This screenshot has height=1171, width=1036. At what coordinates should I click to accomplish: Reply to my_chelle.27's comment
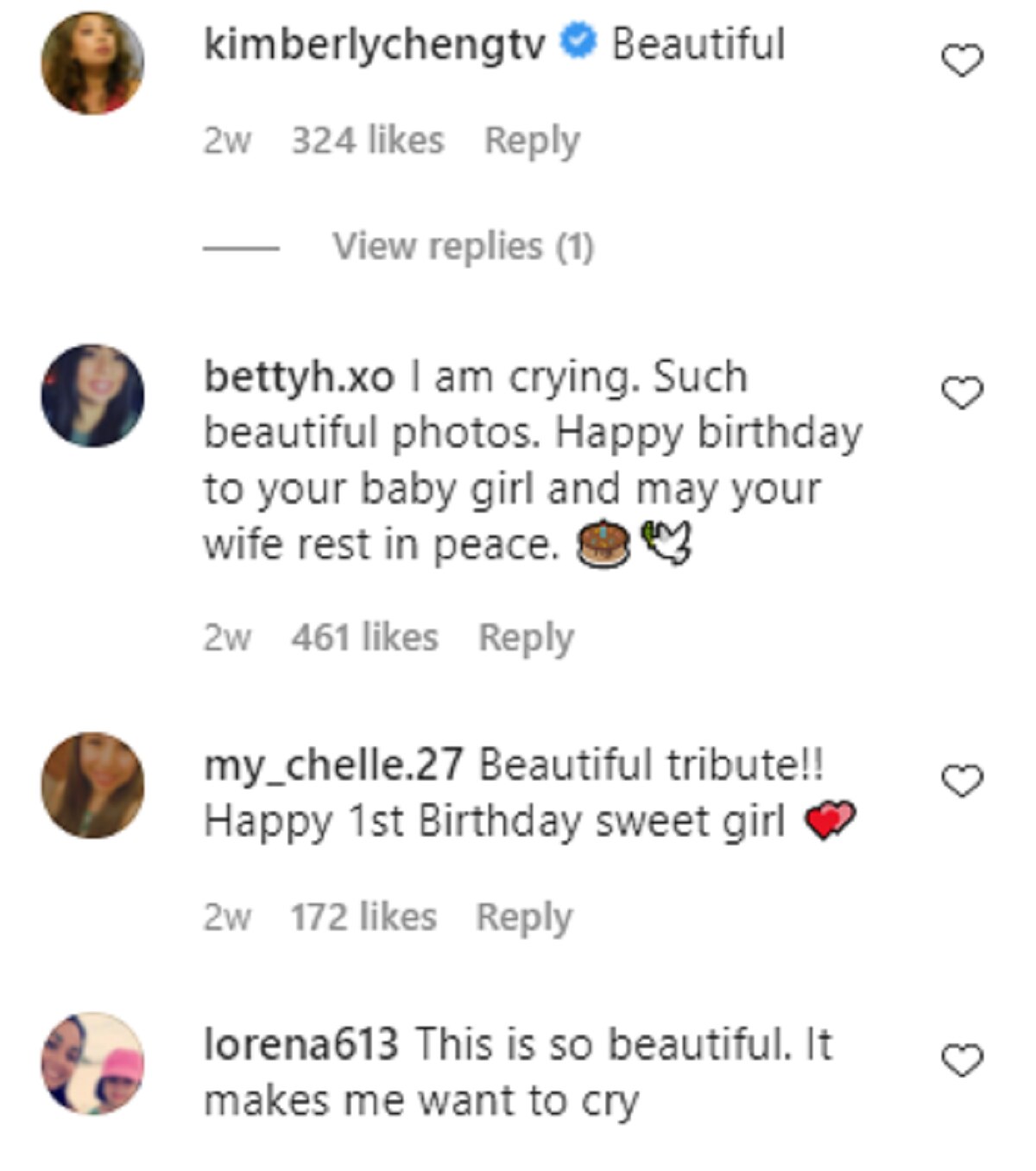pyautogui.click(x=524, y=917)
